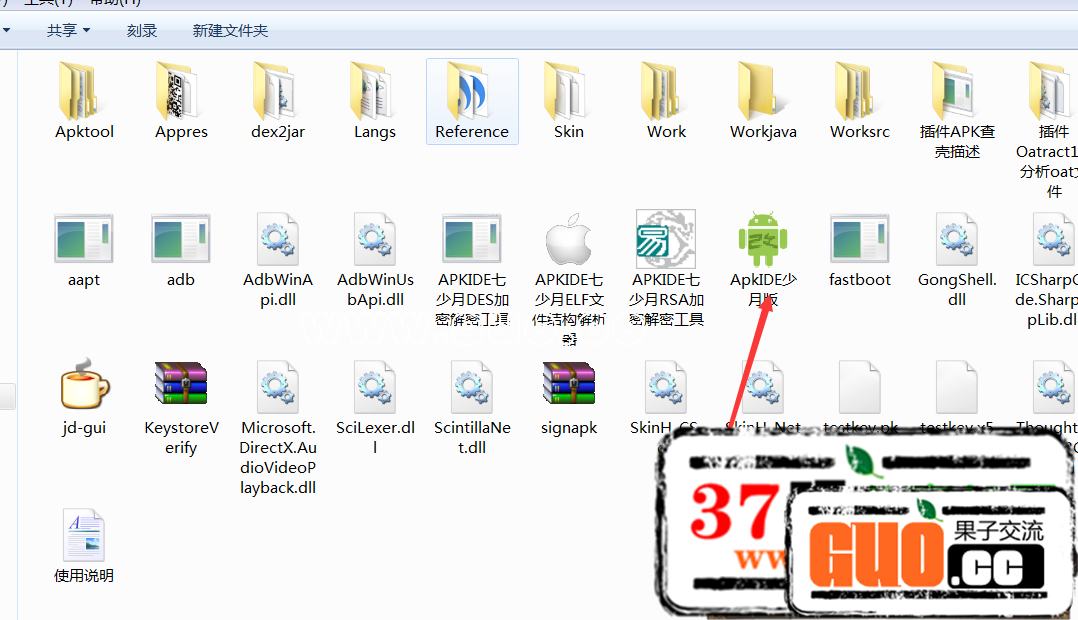Open the 使用说明 document file
The height and width of the screenshot is (620, 1078).
tap(84, 535)
